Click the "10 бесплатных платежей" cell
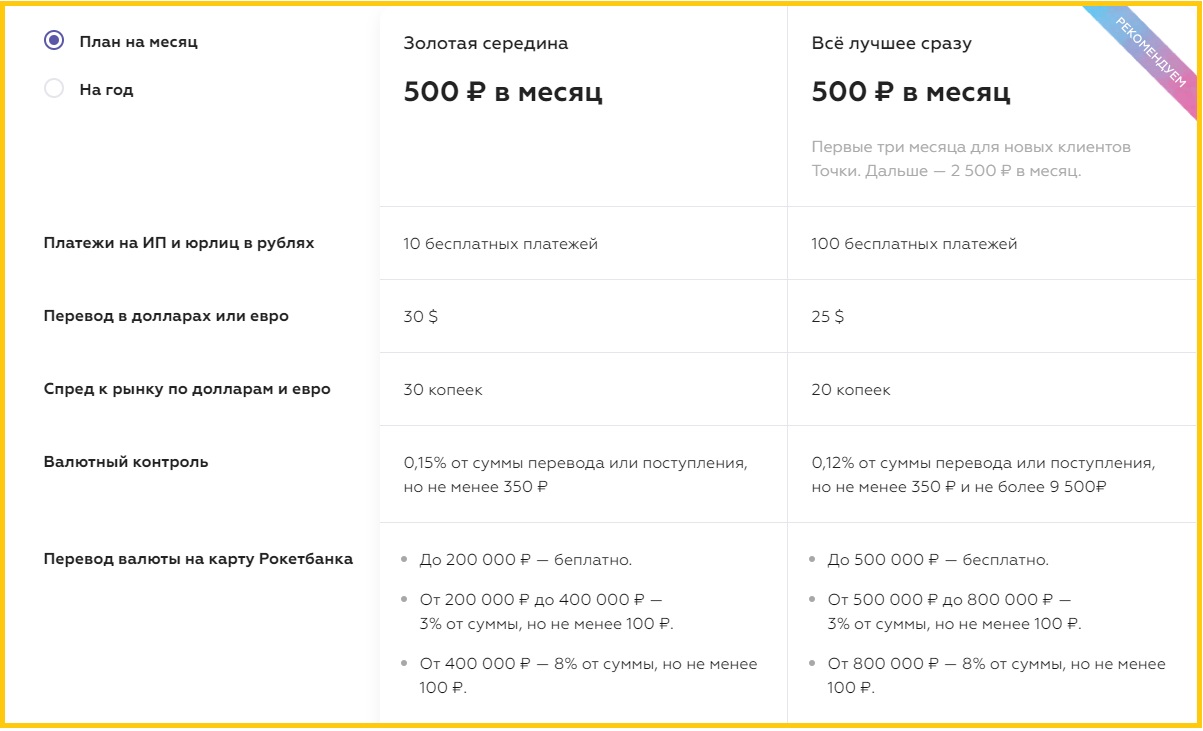Viewport: 1203px width, 731px height. click(500, 244)
